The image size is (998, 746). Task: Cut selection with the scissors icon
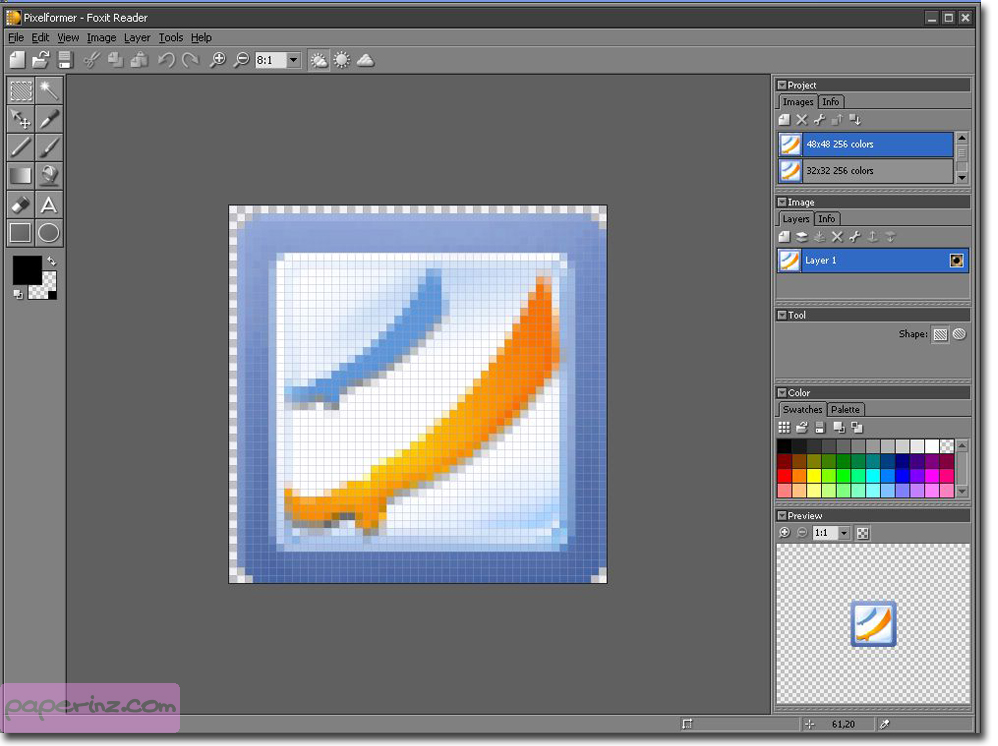[x=92, y=60]
